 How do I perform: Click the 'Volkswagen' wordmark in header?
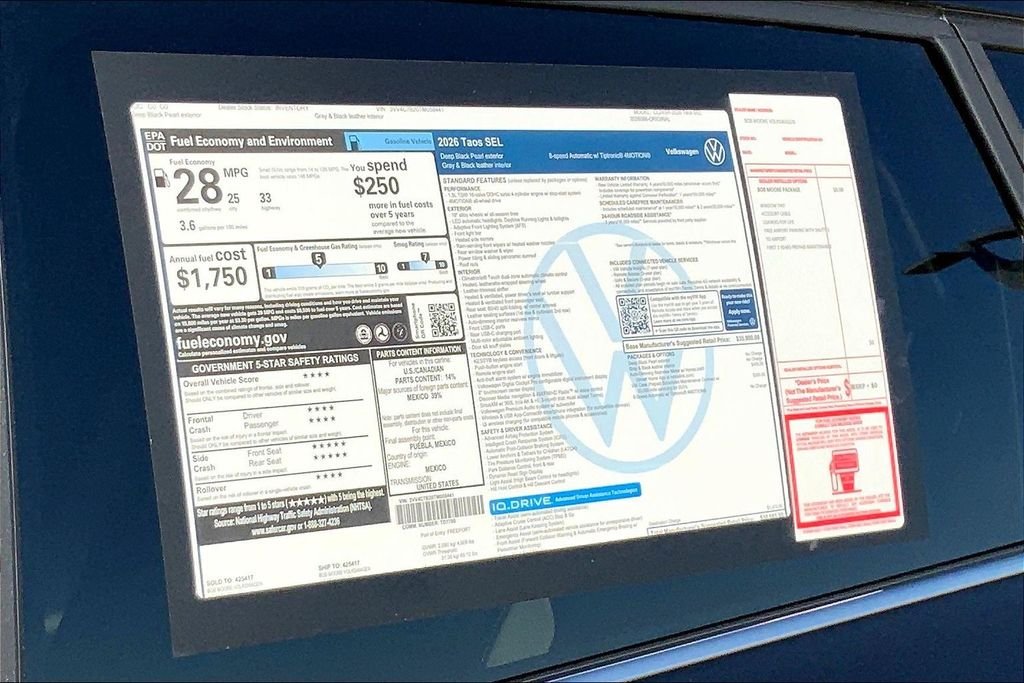682,151
